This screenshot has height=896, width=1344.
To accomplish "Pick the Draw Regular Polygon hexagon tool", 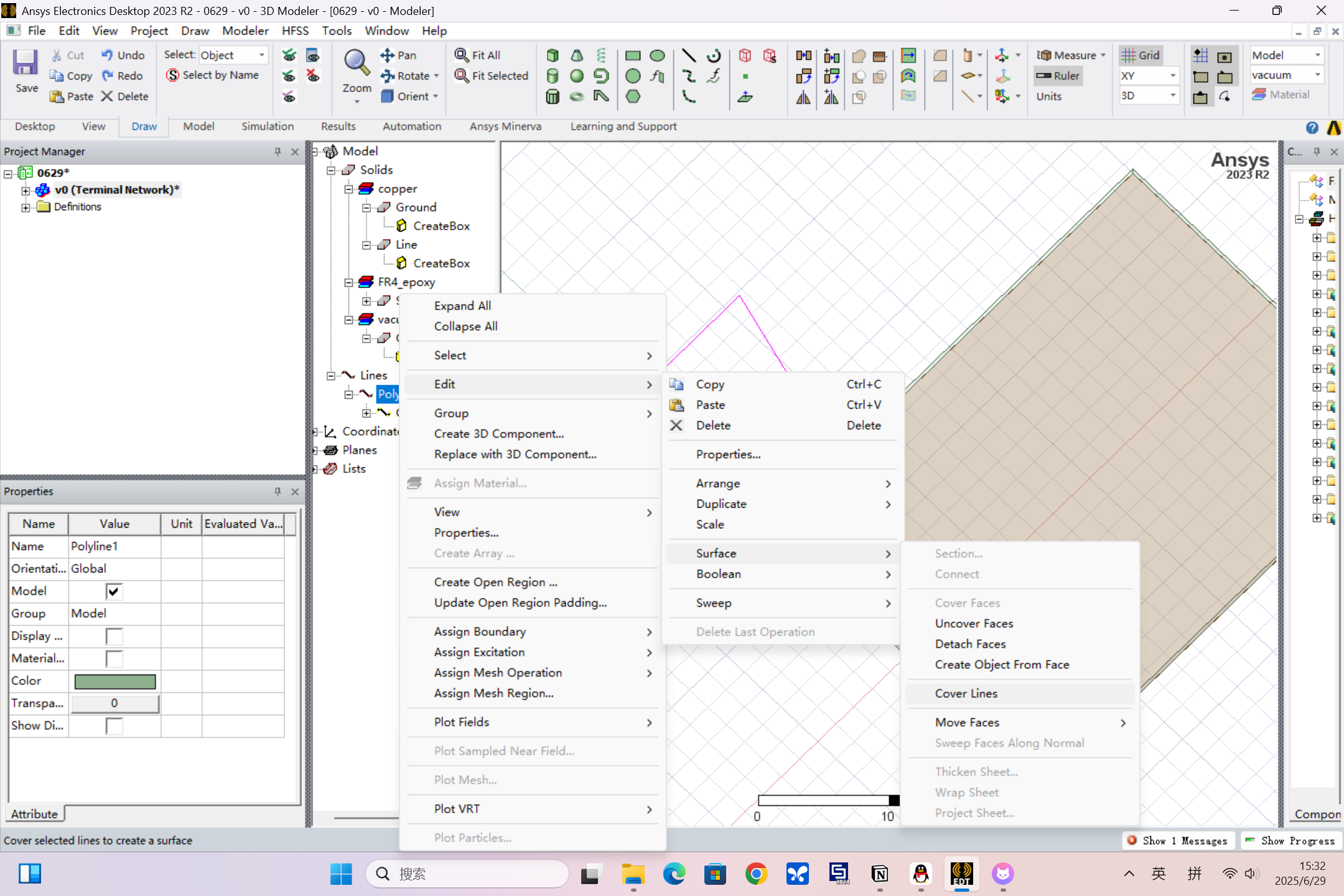I will [633, 96].
